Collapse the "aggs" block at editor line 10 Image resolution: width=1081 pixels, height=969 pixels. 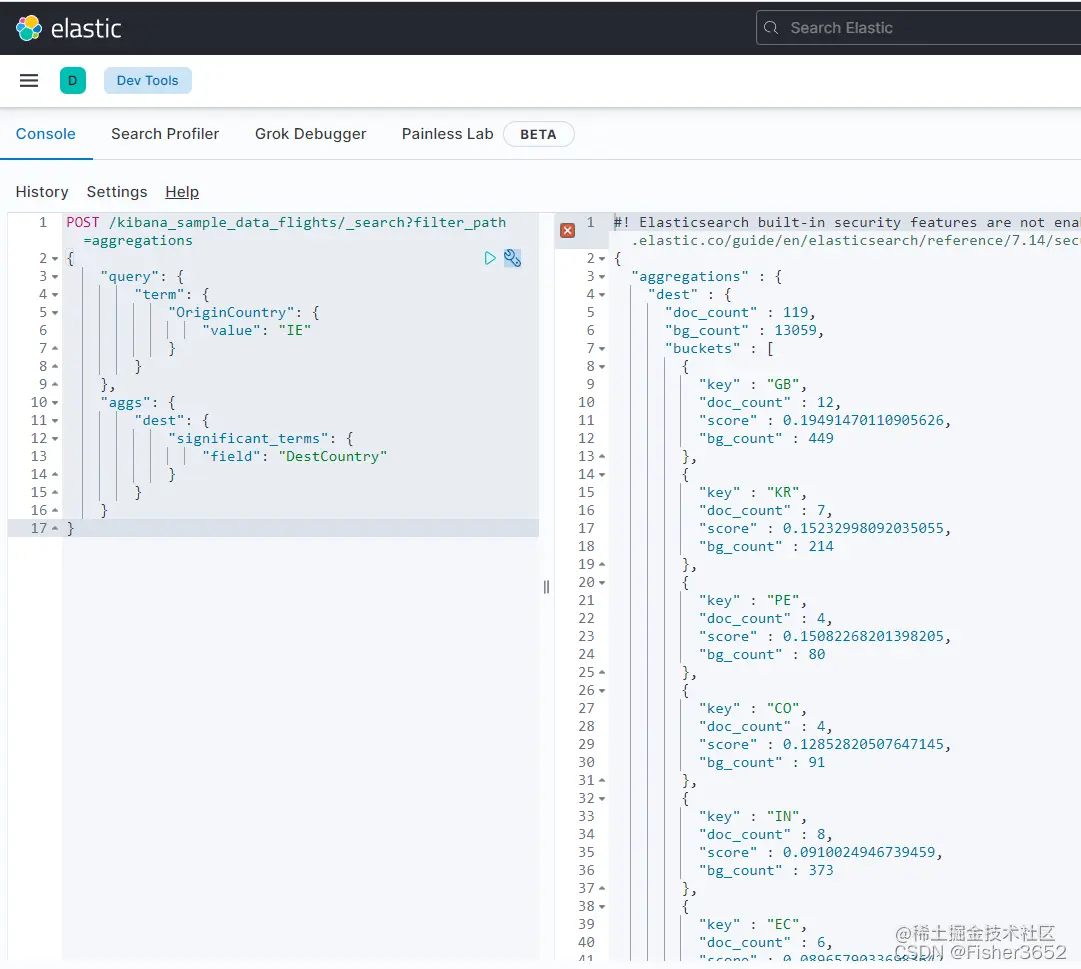click(55, 402)
